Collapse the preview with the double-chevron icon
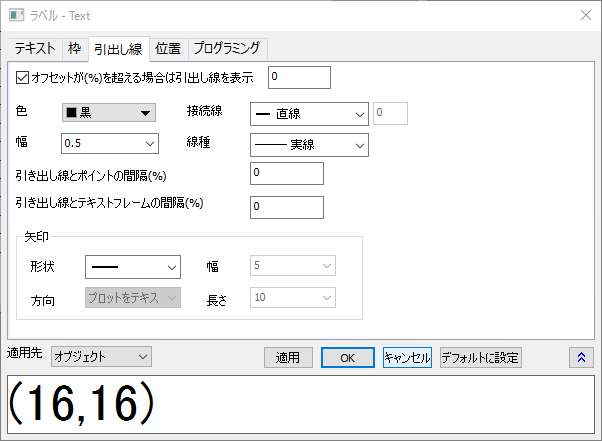The image size is (602, 441). point(581,357)
